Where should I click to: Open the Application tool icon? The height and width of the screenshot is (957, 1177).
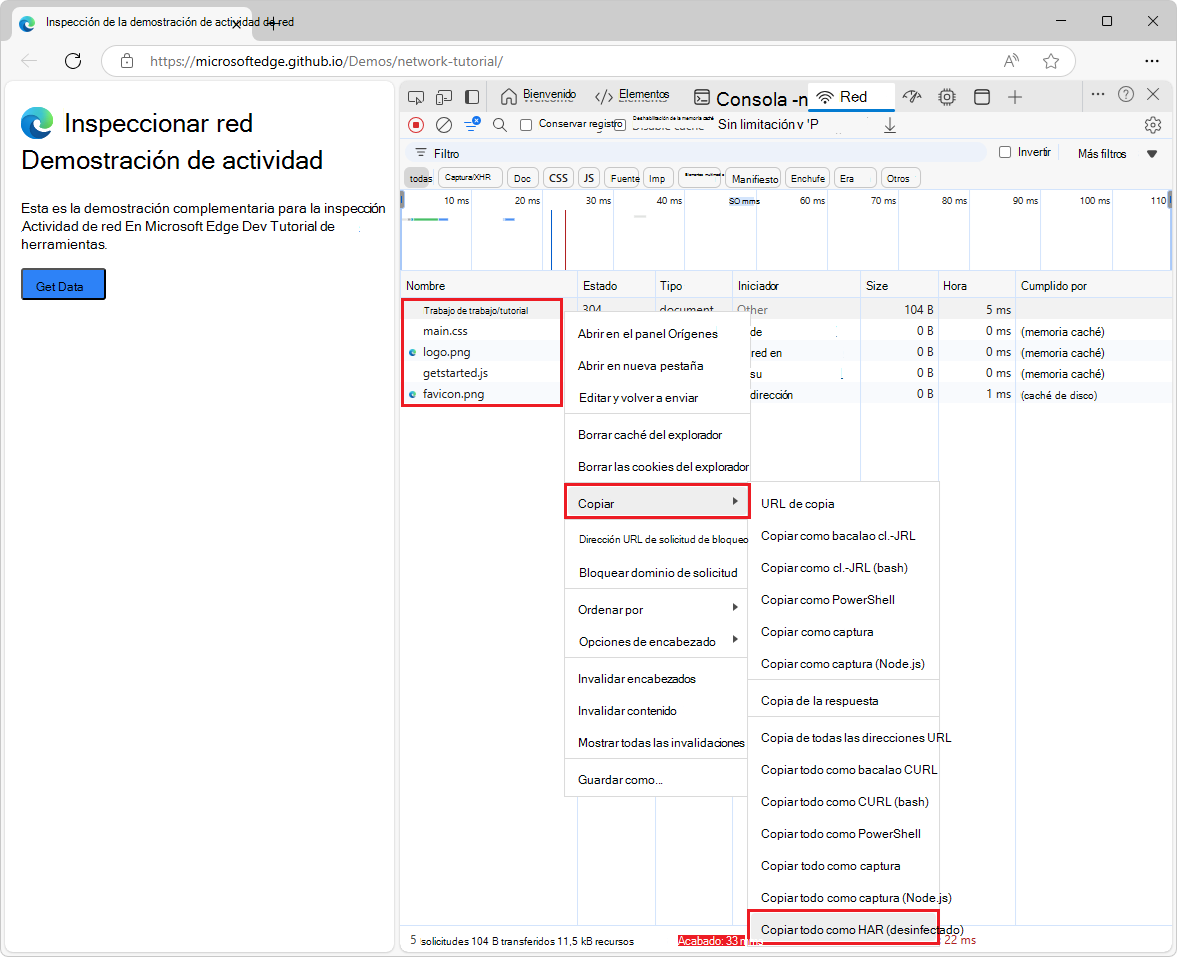982,97
